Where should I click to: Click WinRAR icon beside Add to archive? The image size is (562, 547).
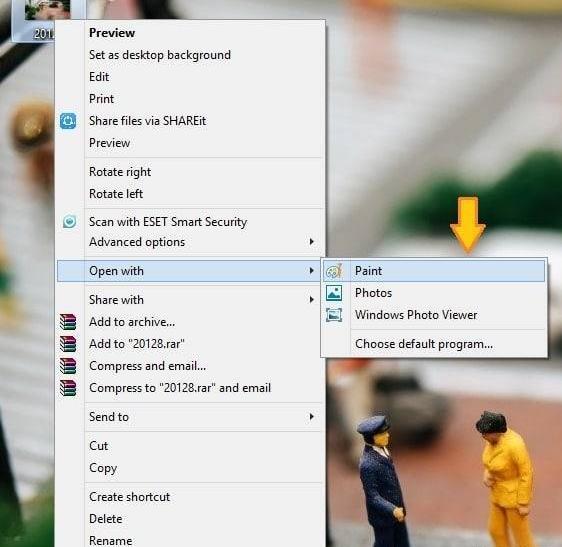pyautogui.click(x=68, y=322)
